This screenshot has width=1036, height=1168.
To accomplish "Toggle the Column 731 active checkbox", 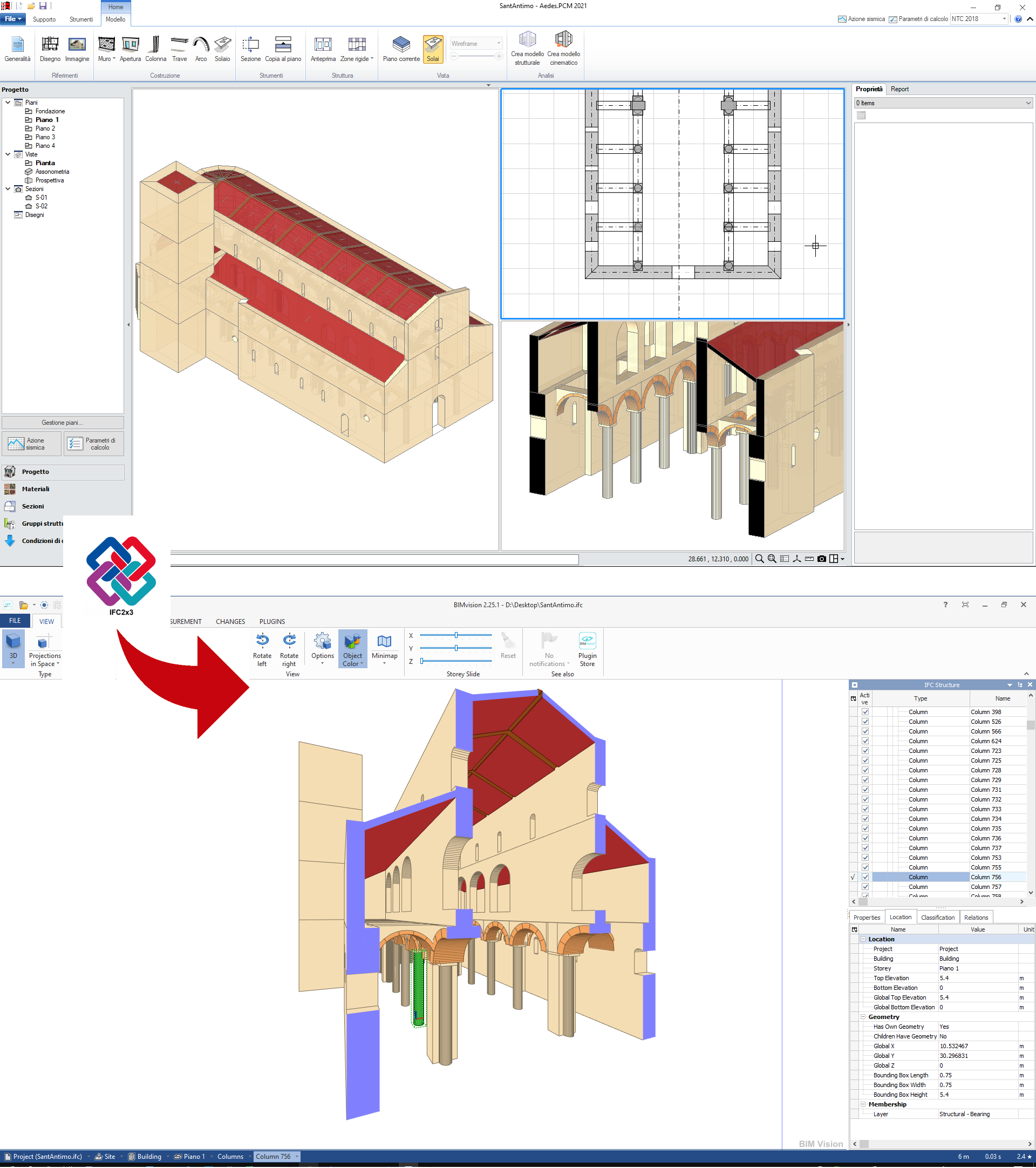I will pyautogui.click(x=865, y=790).
